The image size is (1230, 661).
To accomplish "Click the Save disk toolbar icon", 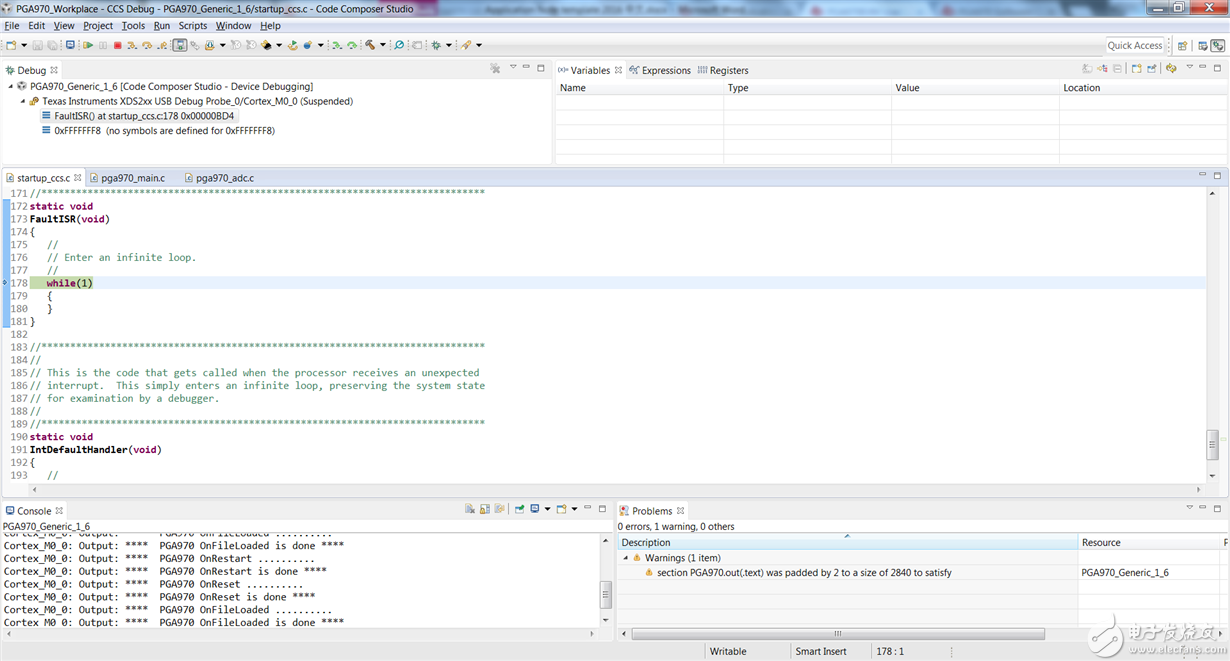I will point(37,45).
